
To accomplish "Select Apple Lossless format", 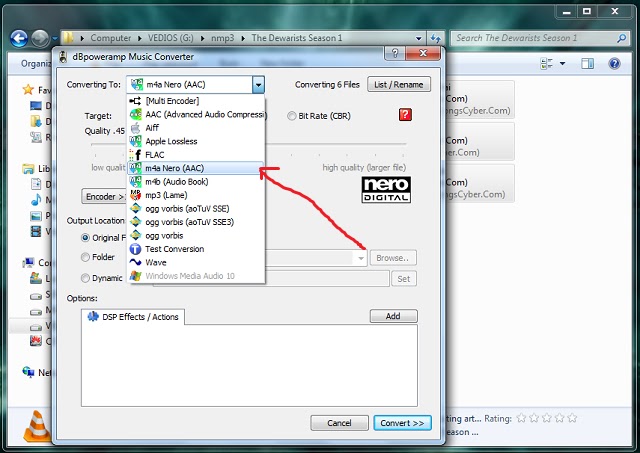I will tap(196, 141).
